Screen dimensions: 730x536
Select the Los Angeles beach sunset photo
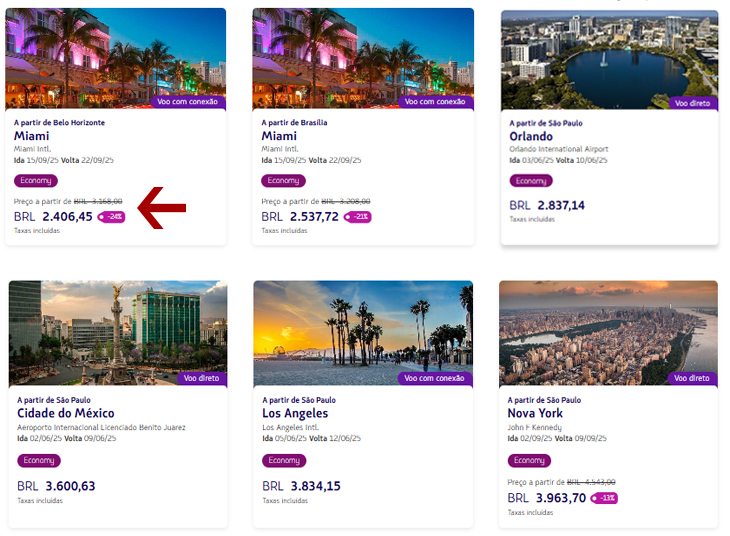363,332
